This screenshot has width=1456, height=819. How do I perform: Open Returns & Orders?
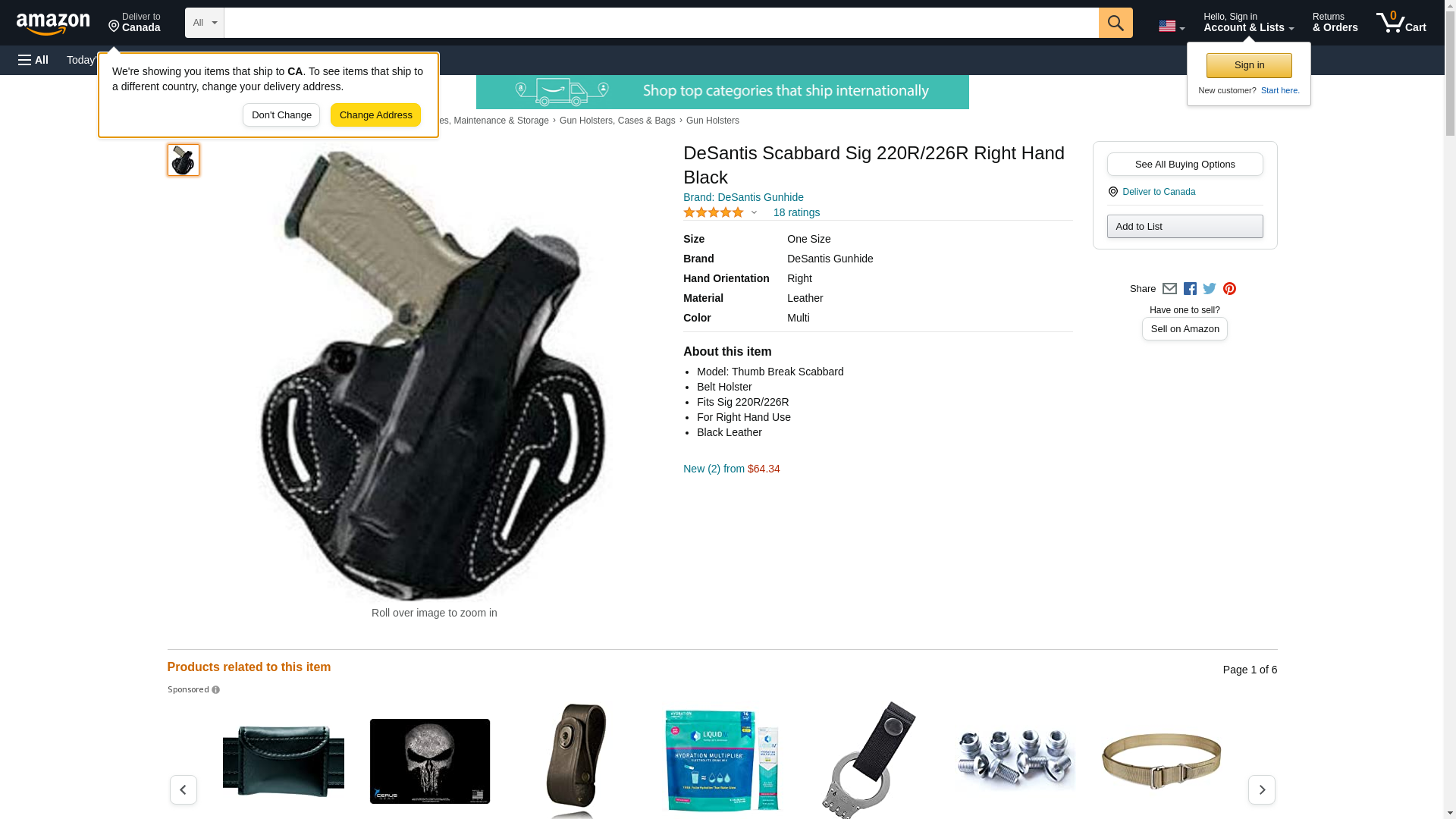[x=1335, y=23]
